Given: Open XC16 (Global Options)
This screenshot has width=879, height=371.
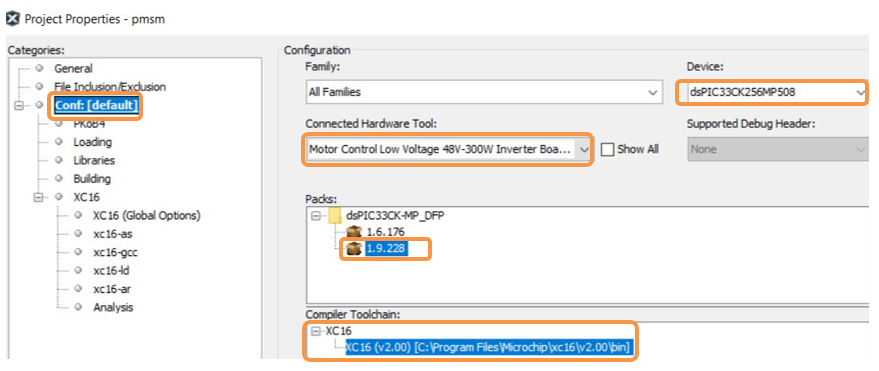Looking at the screenshot, I should [x=146, y=215].
